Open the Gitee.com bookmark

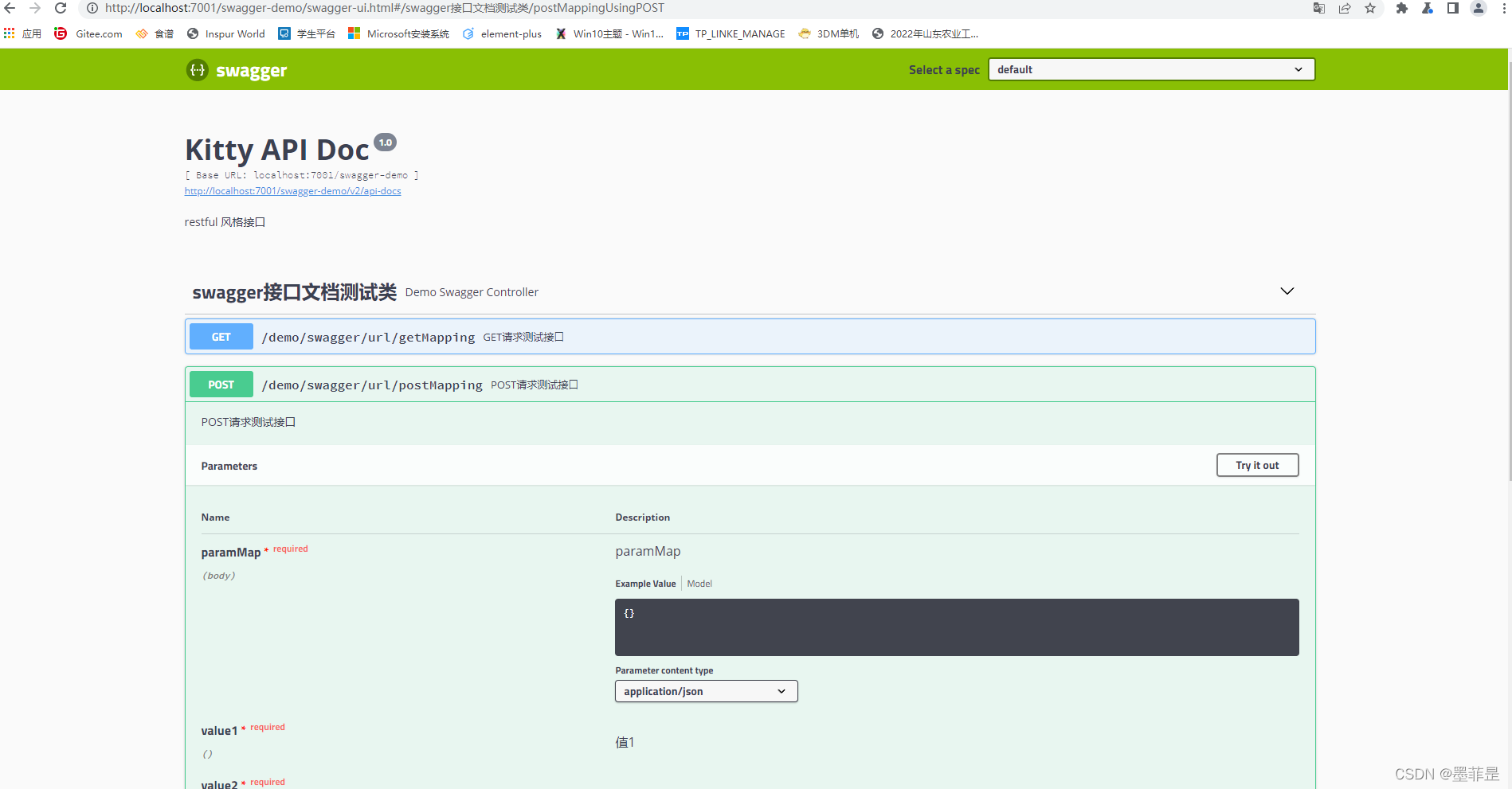coord(88,33)
